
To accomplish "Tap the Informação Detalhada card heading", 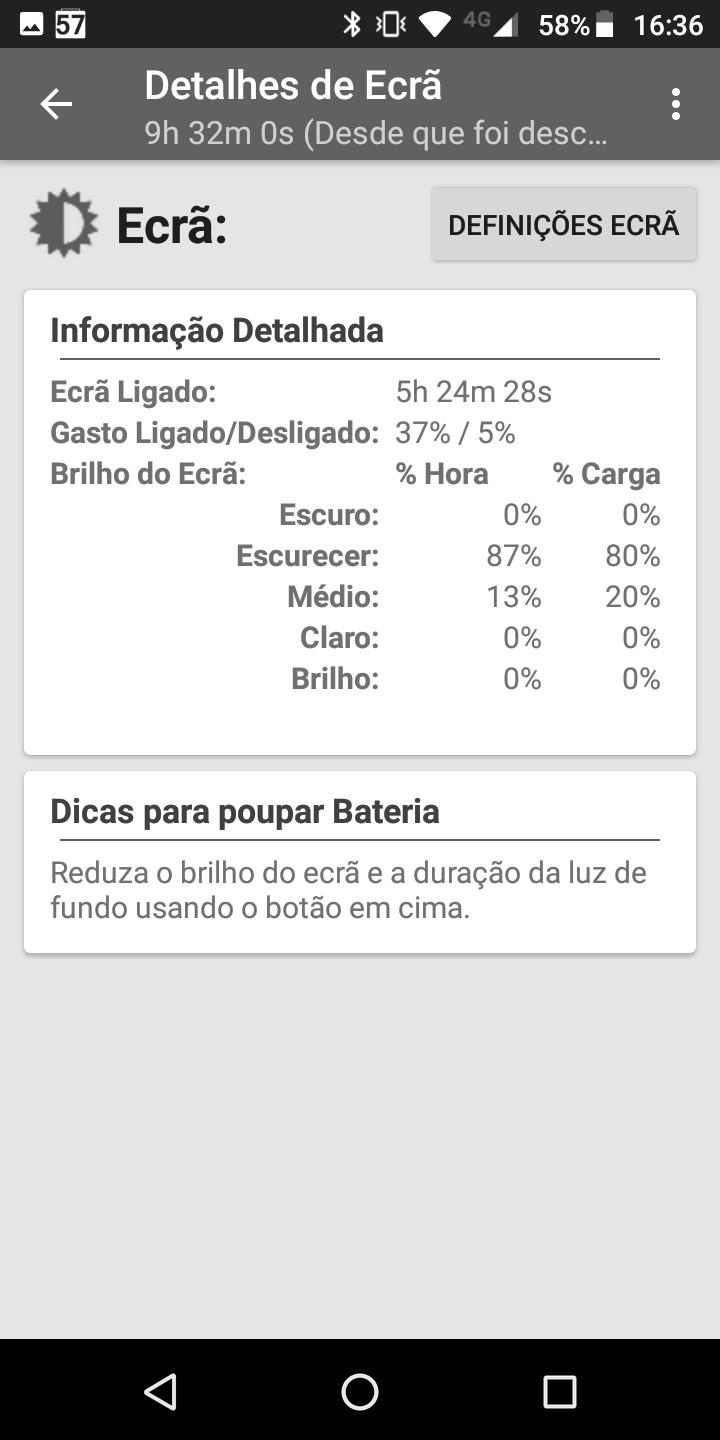I will click(217, 330).
